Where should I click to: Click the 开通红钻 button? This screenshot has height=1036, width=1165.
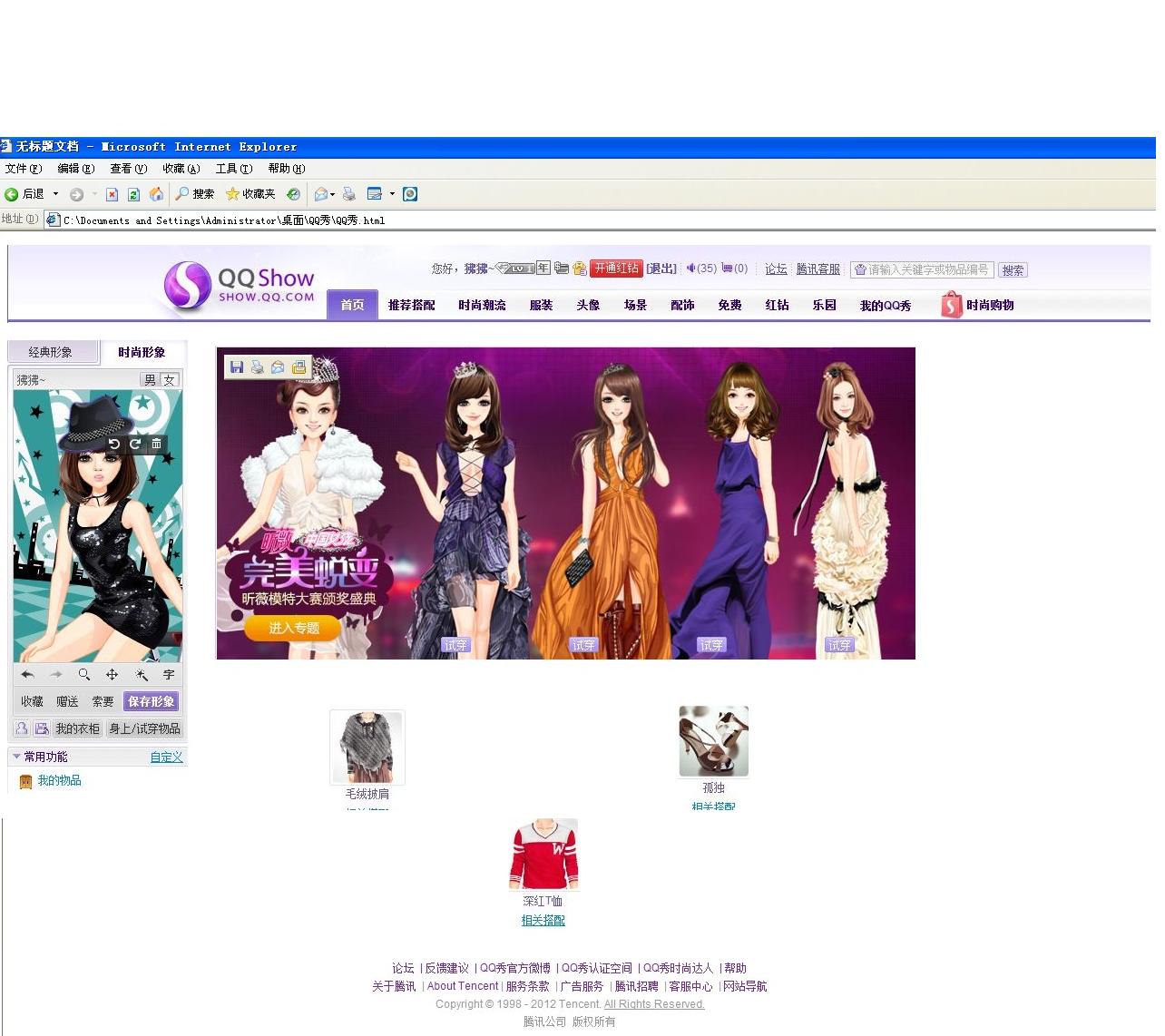pos(616,269)
